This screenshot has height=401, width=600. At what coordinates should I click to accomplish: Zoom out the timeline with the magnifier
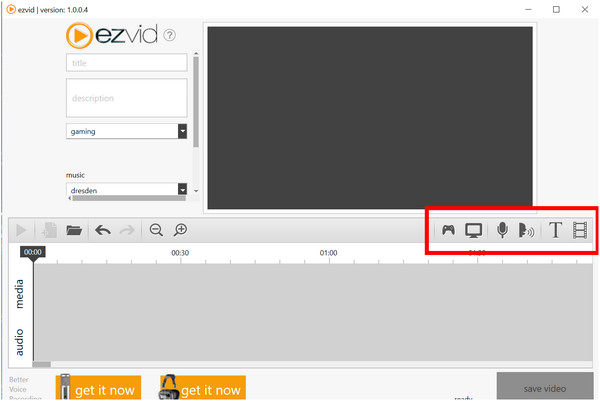coord(156,230)
